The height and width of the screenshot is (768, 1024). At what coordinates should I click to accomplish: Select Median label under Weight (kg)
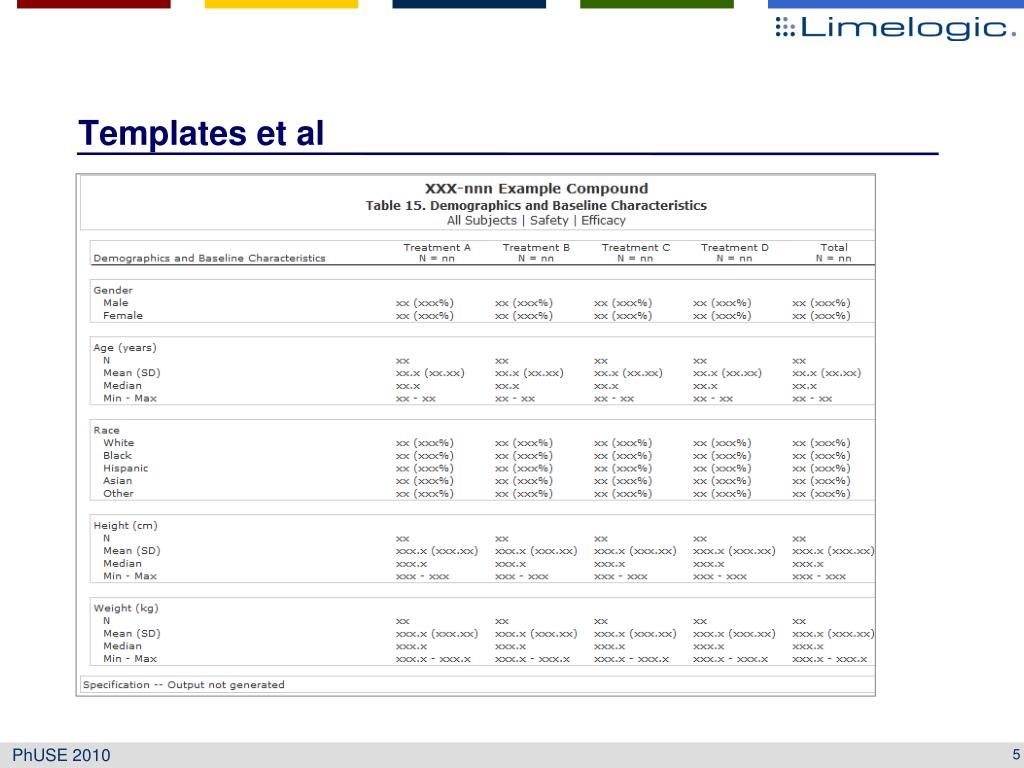click(x=122, y=646)
